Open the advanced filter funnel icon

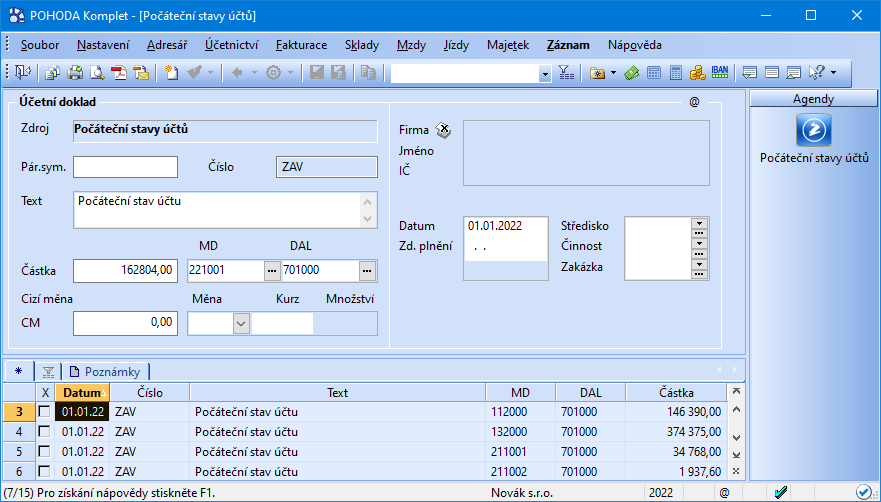click(566, 73)
